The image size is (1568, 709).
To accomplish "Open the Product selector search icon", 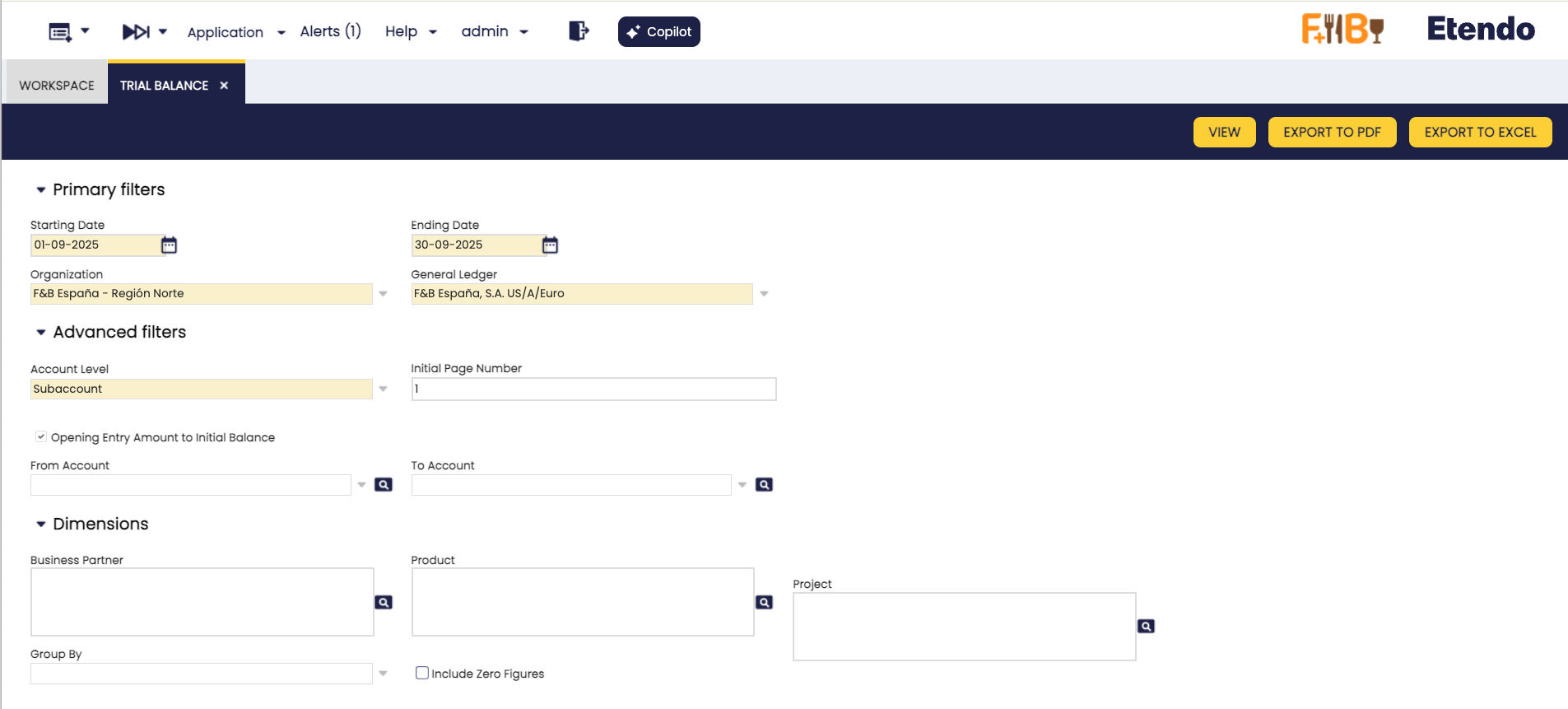I will [764, 603].
